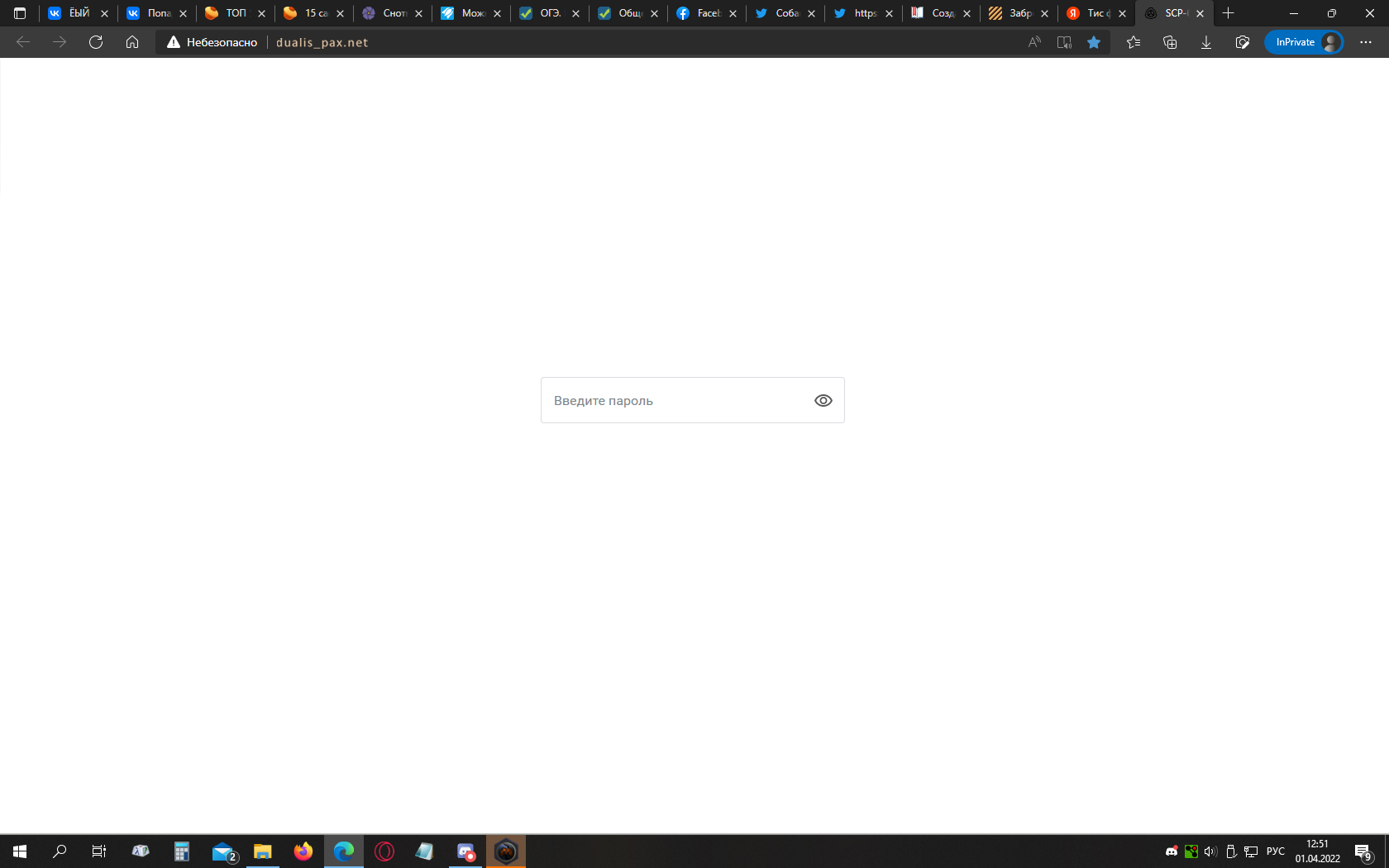Screen dimensions: 1389x868
Task: Close the Facebook tab
Action: 733,13
